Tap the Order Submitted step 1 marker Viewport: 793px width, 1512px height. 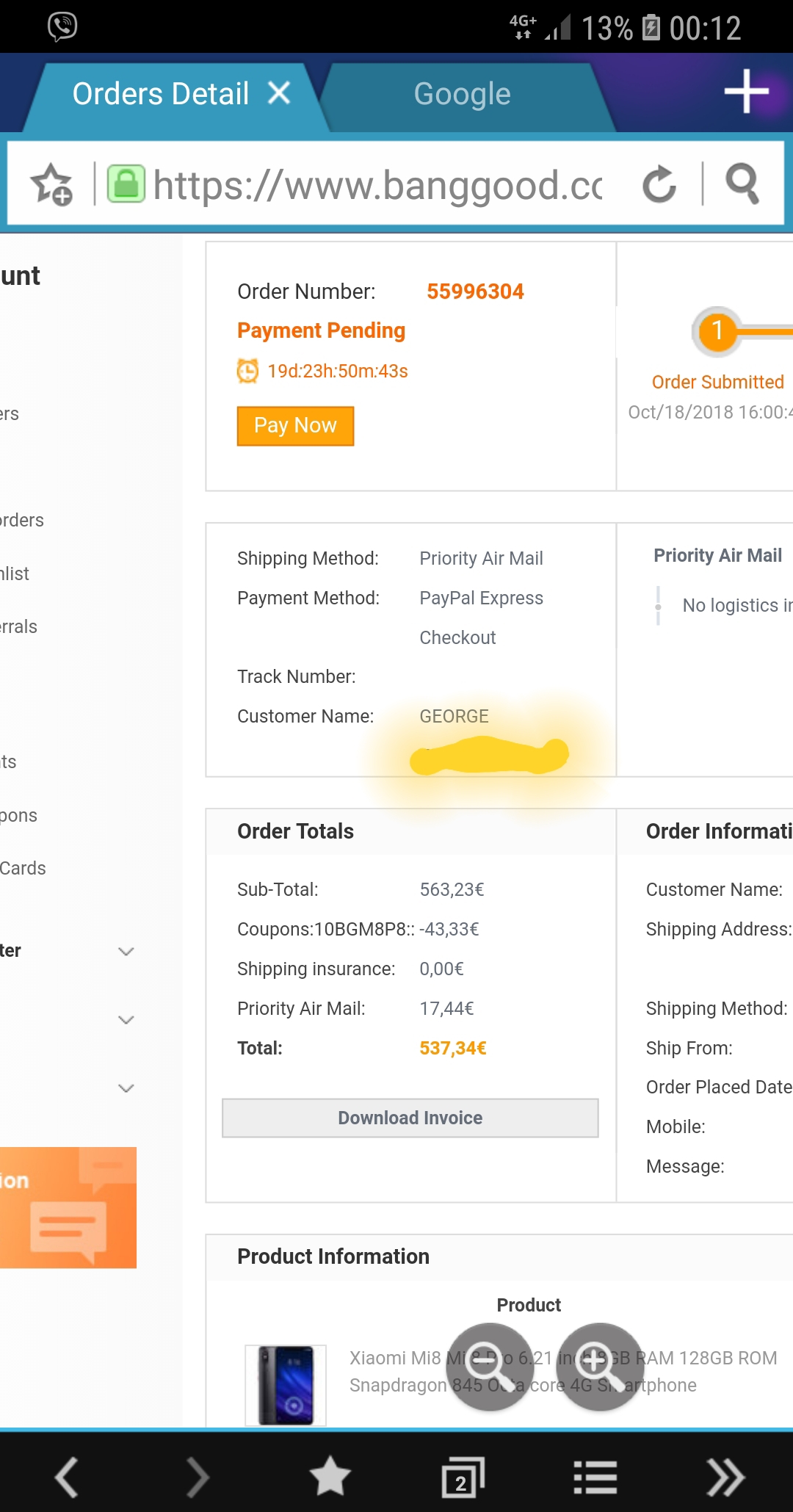[x=717, y=330]
